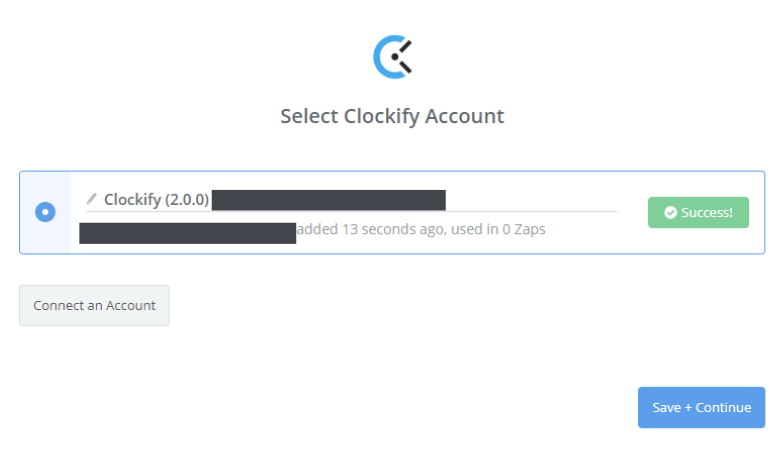The width and height of the screenshot is (780, 464).
Task: Click the "Select Clockify Account" heading
Action: pyautogui.click(x=392, y=116)
